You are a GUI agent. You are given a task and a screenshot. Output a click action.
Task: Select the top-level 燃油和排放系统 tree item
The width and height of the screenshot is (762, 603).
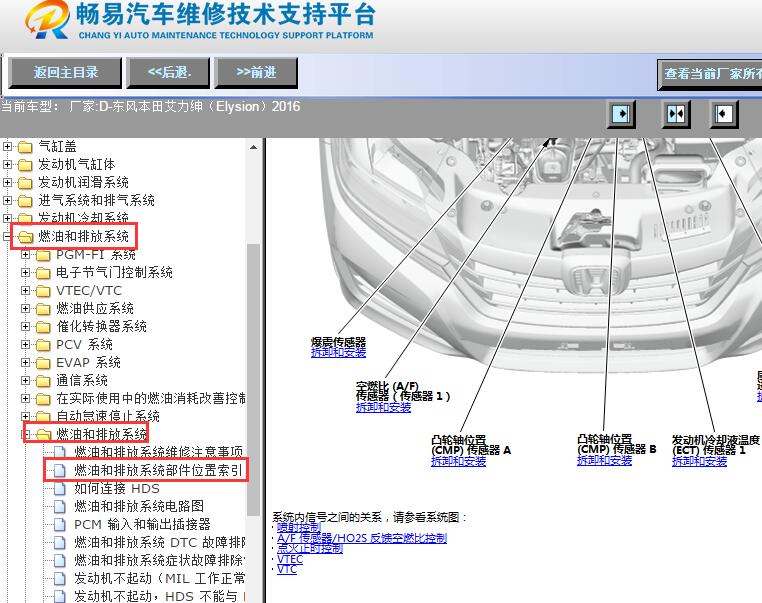[x=84, y=237]
